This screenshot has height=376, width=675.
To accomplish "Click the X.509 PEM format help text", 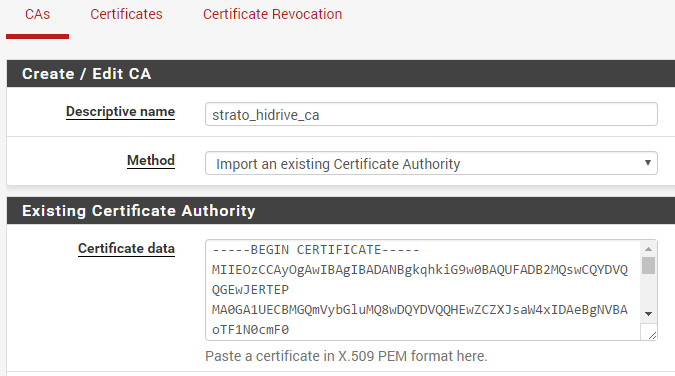I will pos(346,356).
